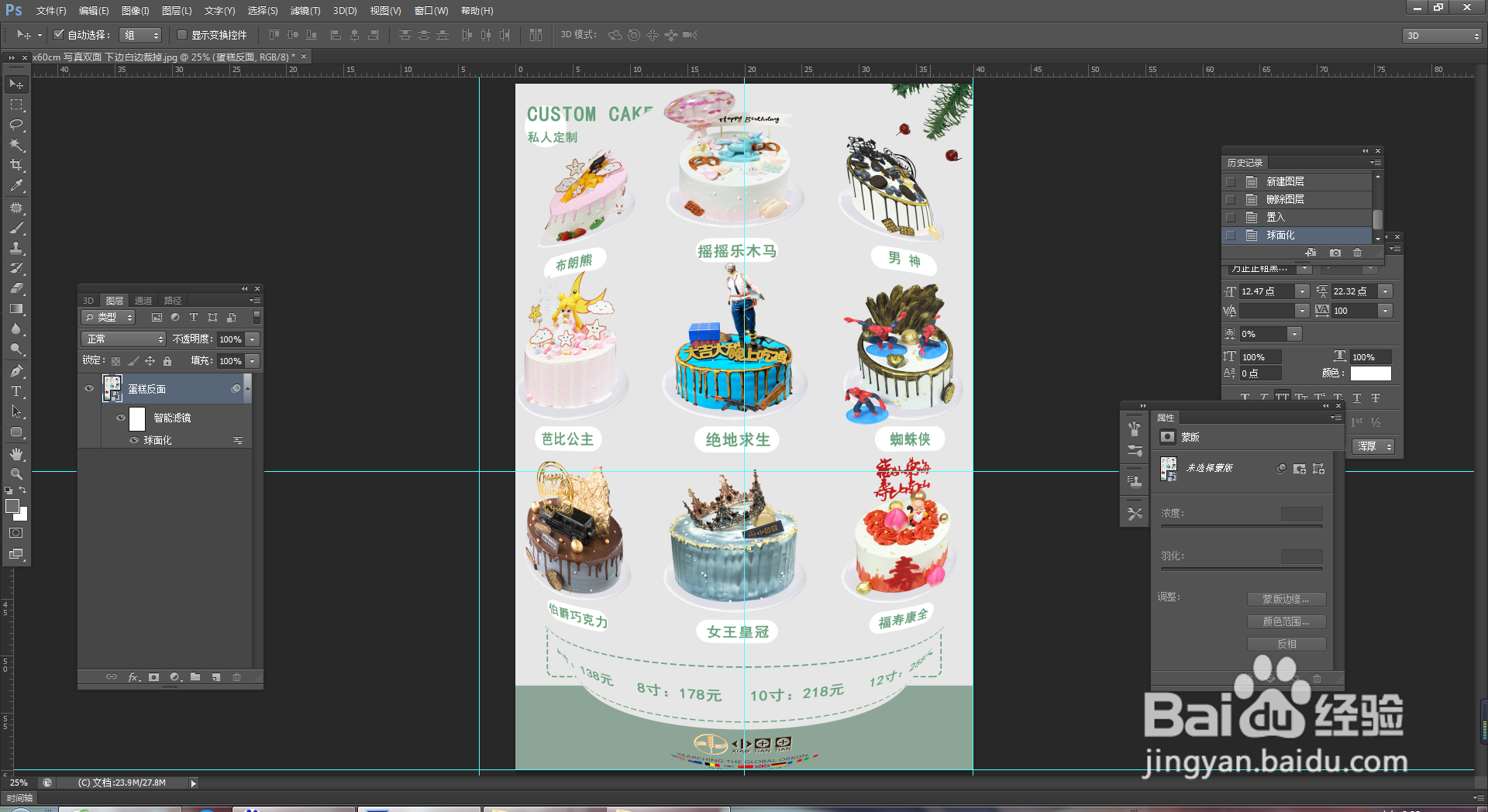
Task: Click the 反相 invert button
Action: pyautogui.click(x=1286, y=644)
